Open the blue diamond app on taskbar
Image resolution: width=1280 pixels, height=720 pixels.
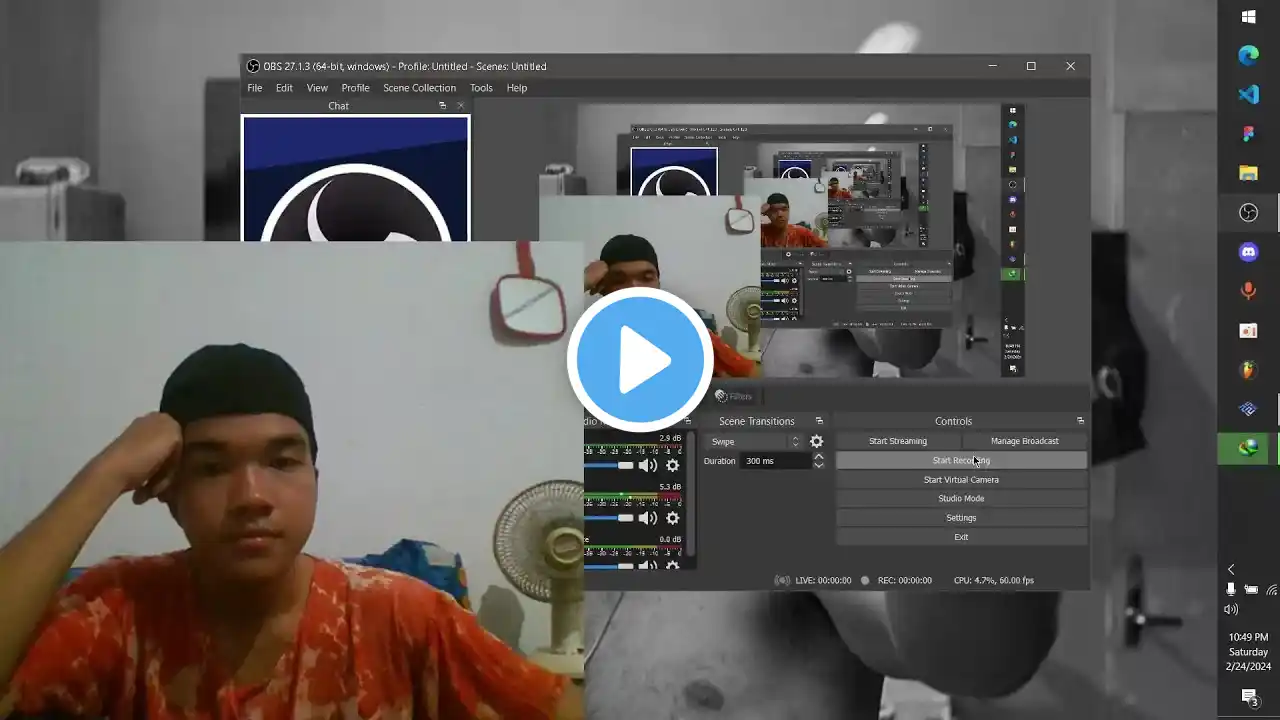1248,409
